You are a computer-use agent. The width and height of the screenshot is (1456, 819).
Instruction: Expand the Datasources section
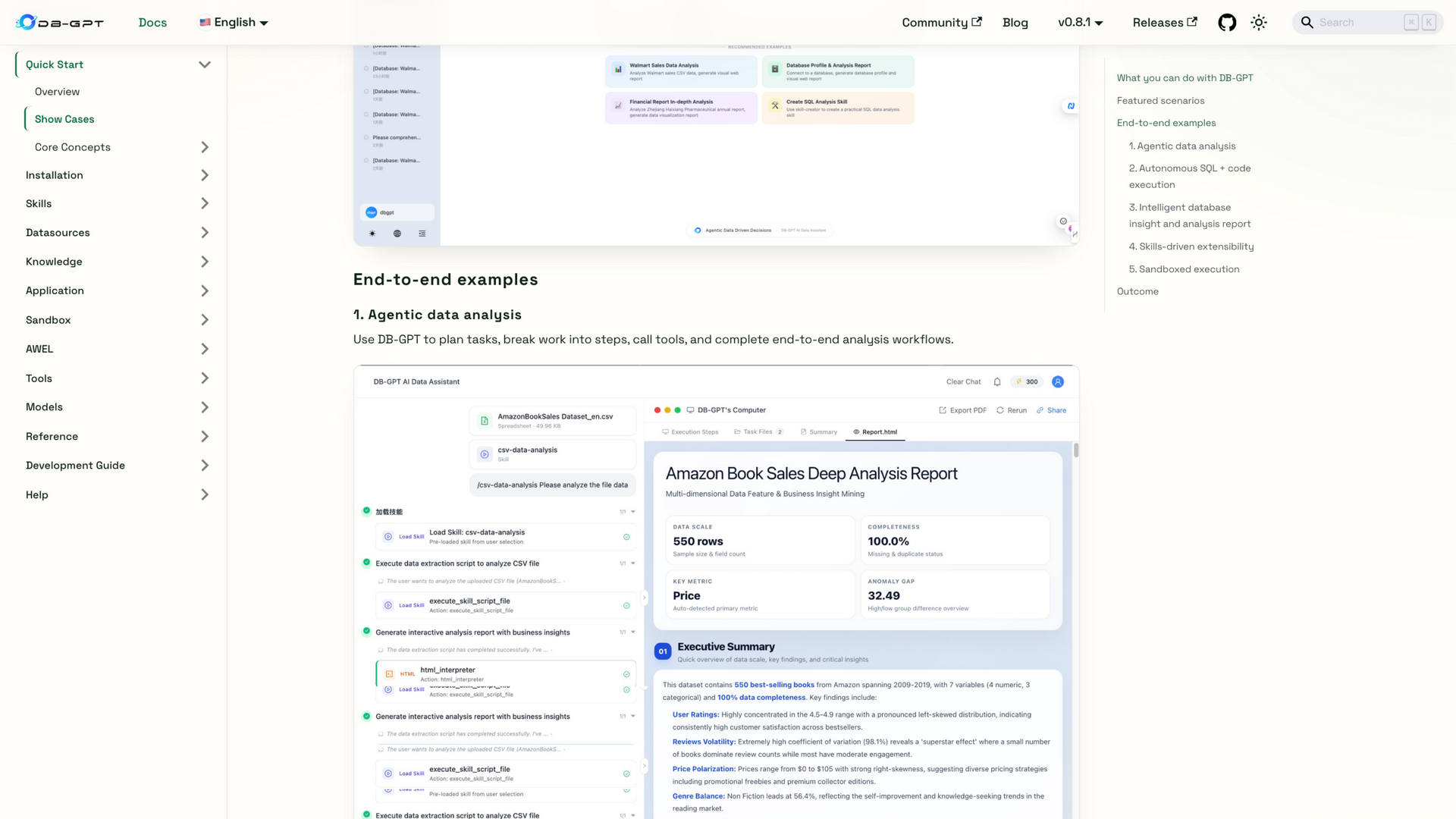[x=204, y=233]
